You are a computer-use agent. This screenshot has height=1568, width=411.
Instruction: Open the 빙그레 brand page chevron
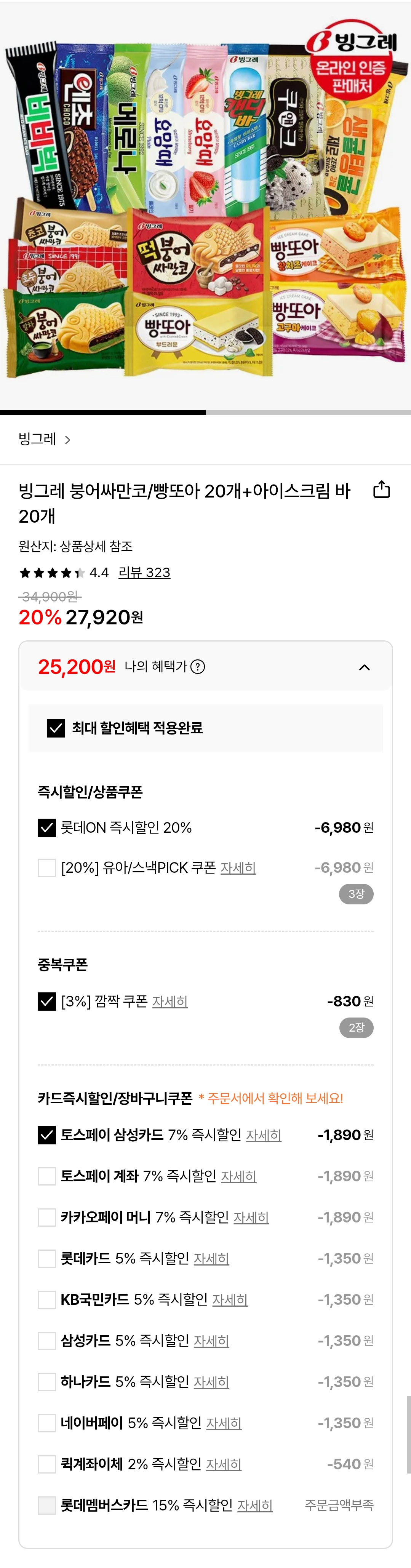coord(67,440)
